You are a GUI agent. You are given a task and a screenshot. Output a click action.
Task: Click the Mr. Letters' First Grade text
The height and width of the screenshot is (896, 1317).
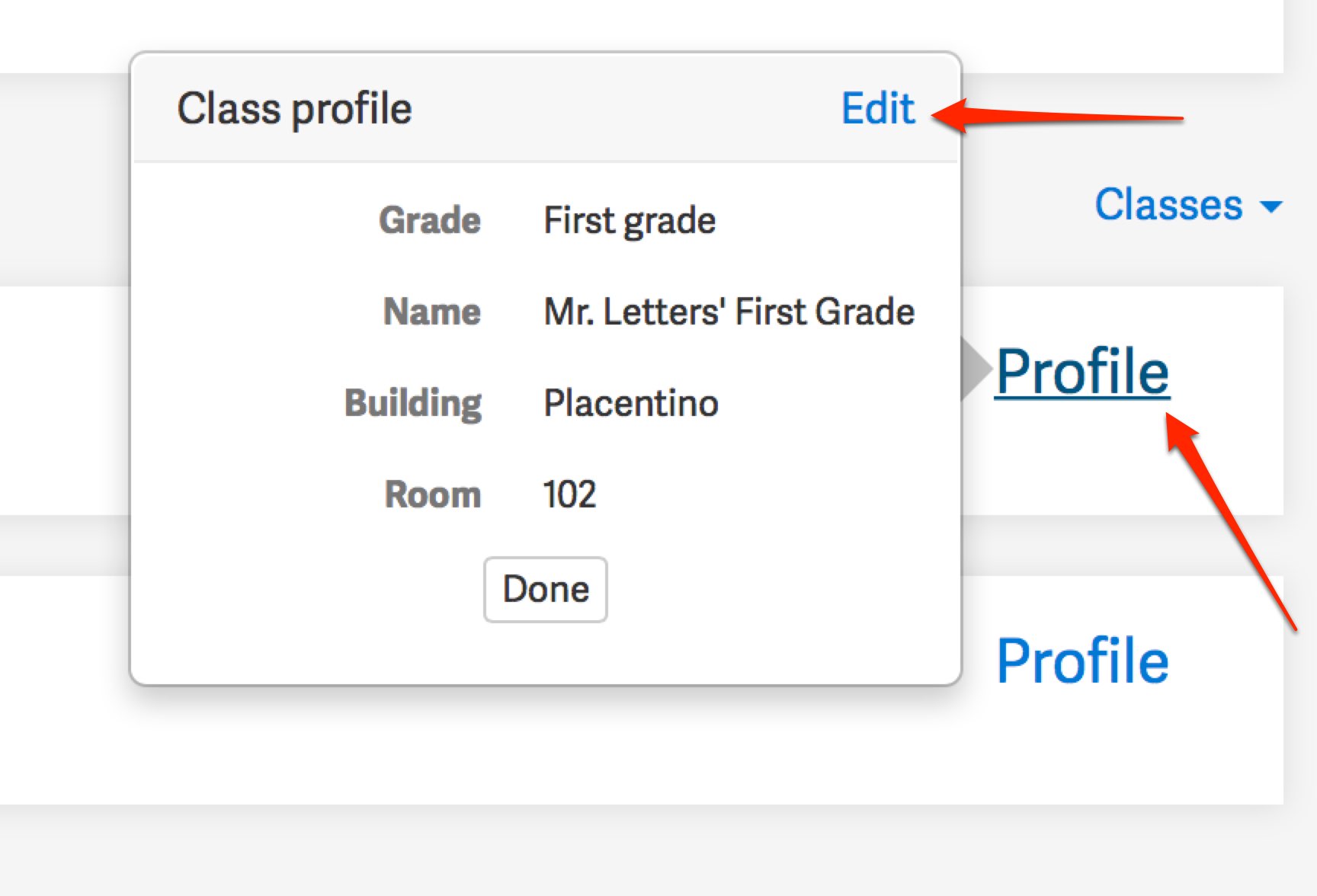click(x=729, y=312)
